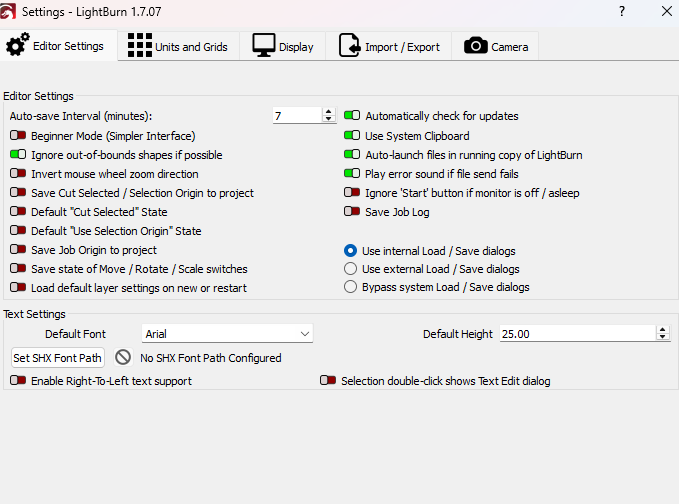
Task: Decrease the Default Height value
Action: click(x=662, y=337)
